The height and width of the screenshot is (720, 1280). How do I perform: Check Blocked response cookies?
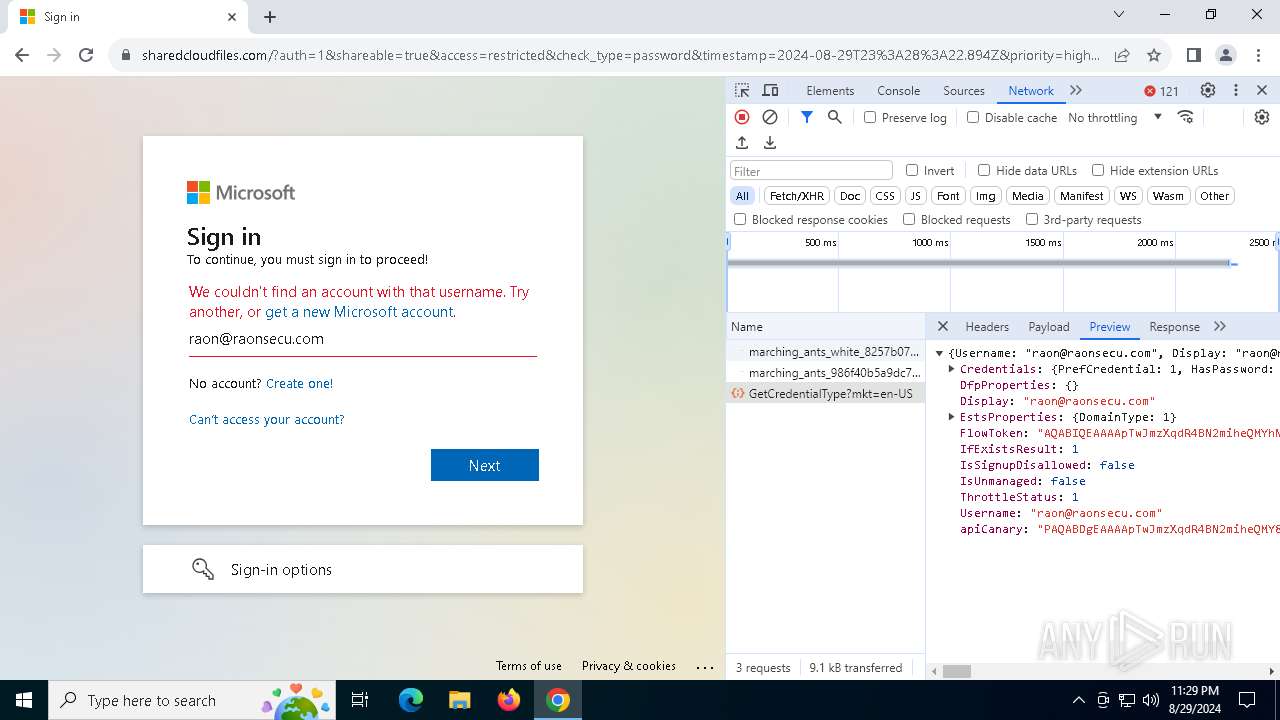click(x=740, y=219)
